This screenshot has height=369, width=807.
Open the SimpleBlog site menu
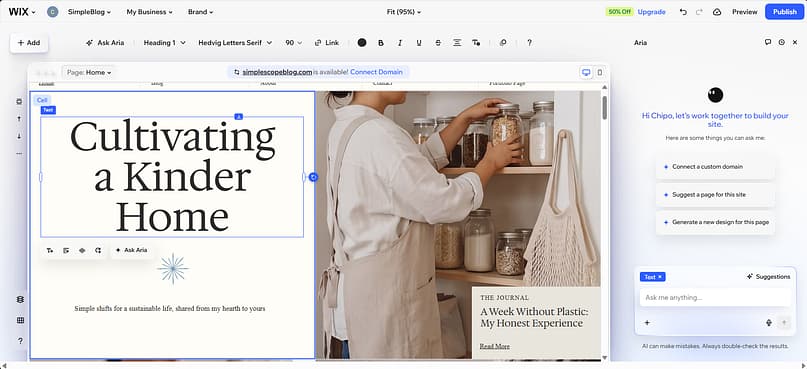pos(89,12)
